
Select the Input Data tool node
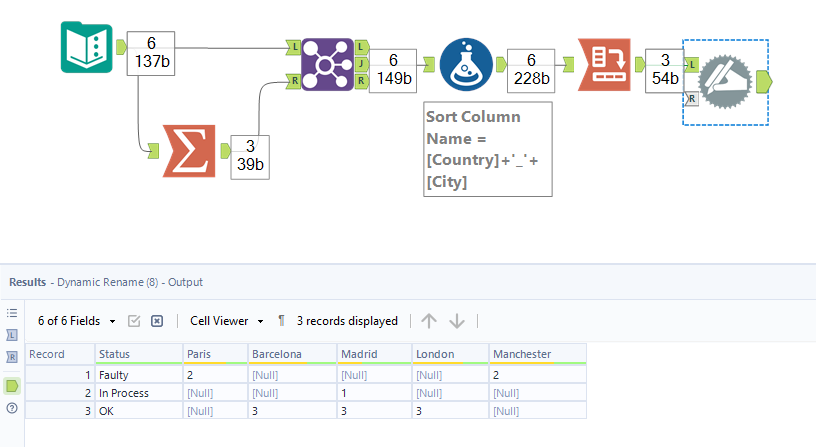point(86,47)
